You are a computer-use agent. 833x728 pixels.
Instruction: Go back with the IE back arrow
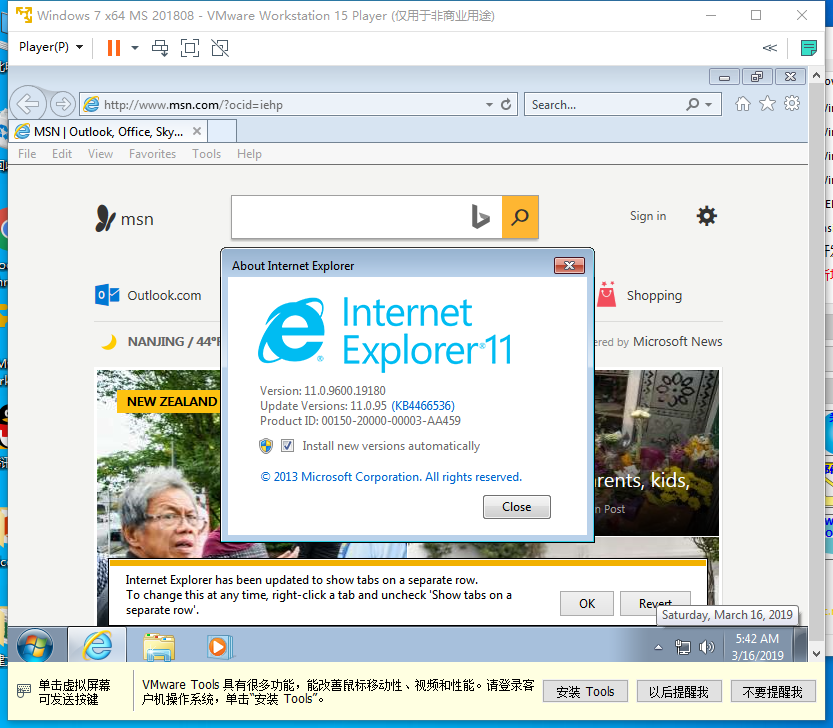28,104
